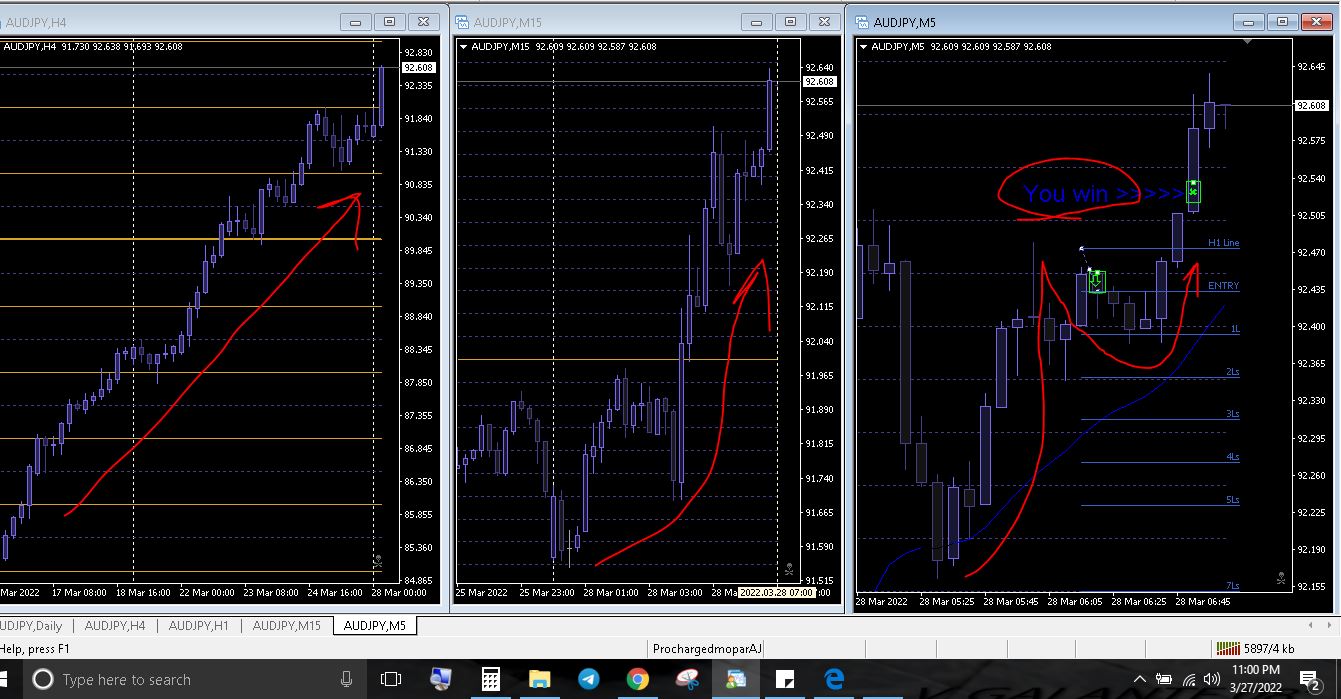Click the 'Help, press F1' status bar text
This screenshot has width=1341, height=699.
(35, 649)
